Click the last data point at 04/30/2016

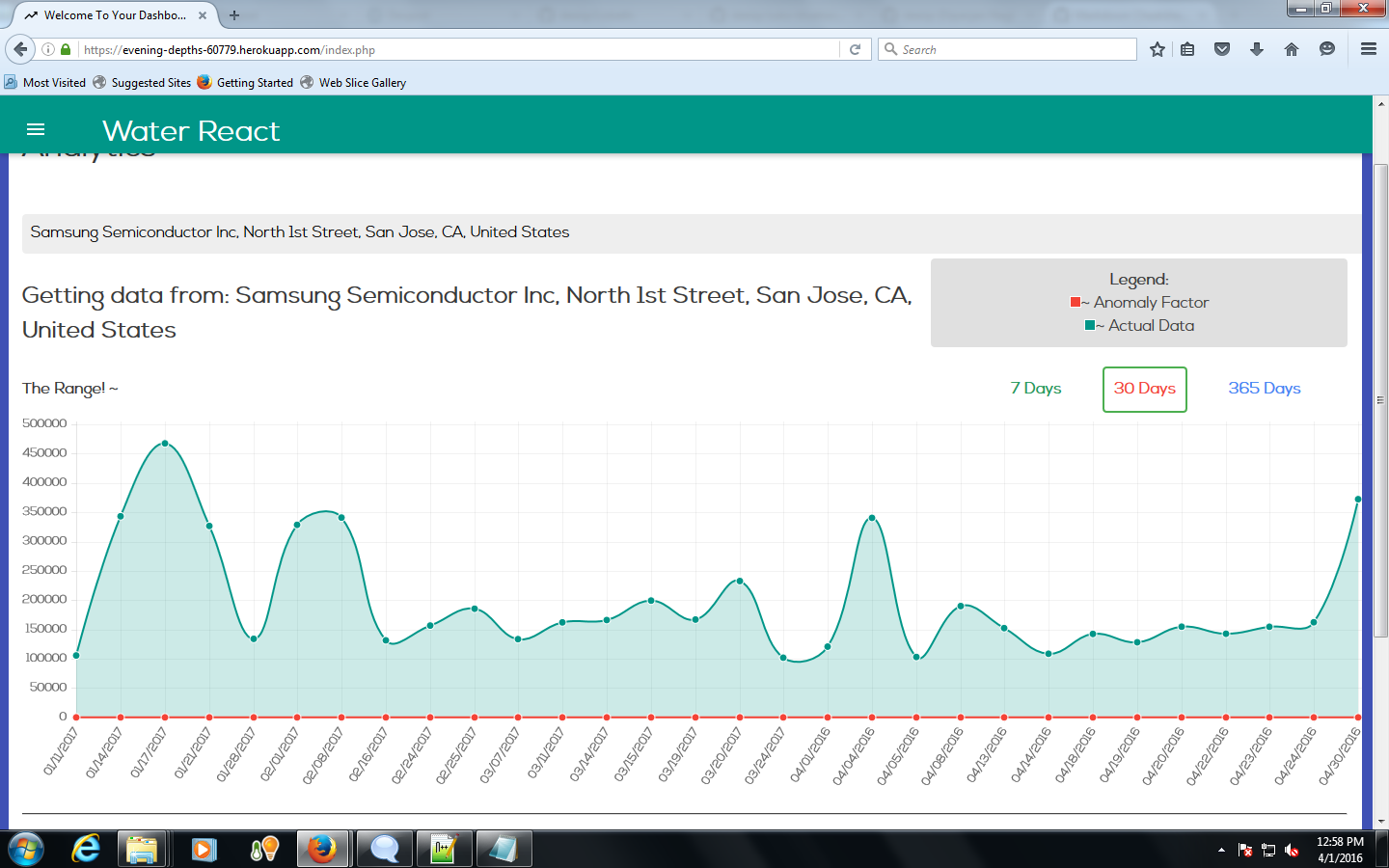[1358, 500]
